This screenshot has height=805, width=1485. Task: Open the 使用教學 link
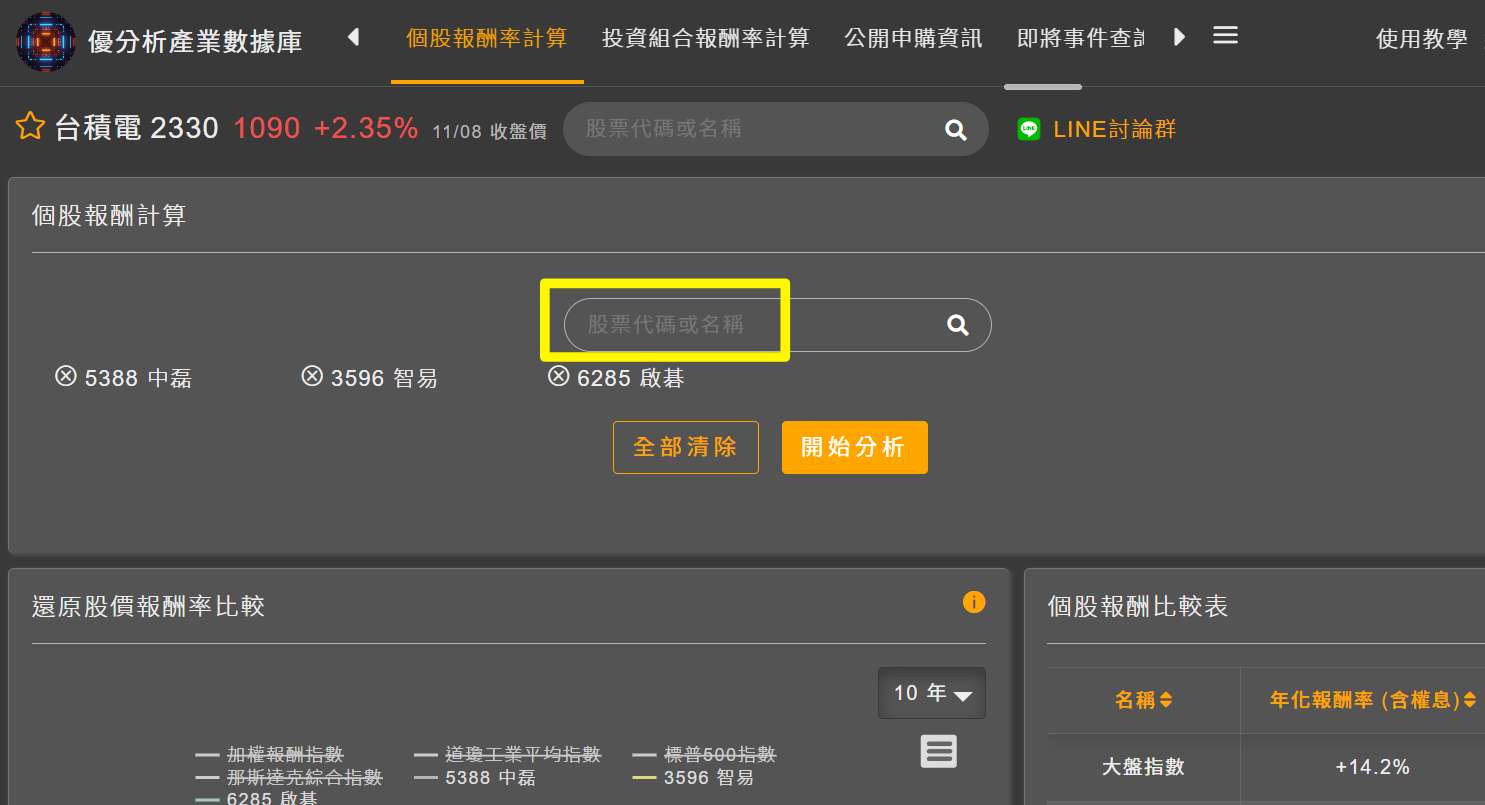pos(1422,39)
